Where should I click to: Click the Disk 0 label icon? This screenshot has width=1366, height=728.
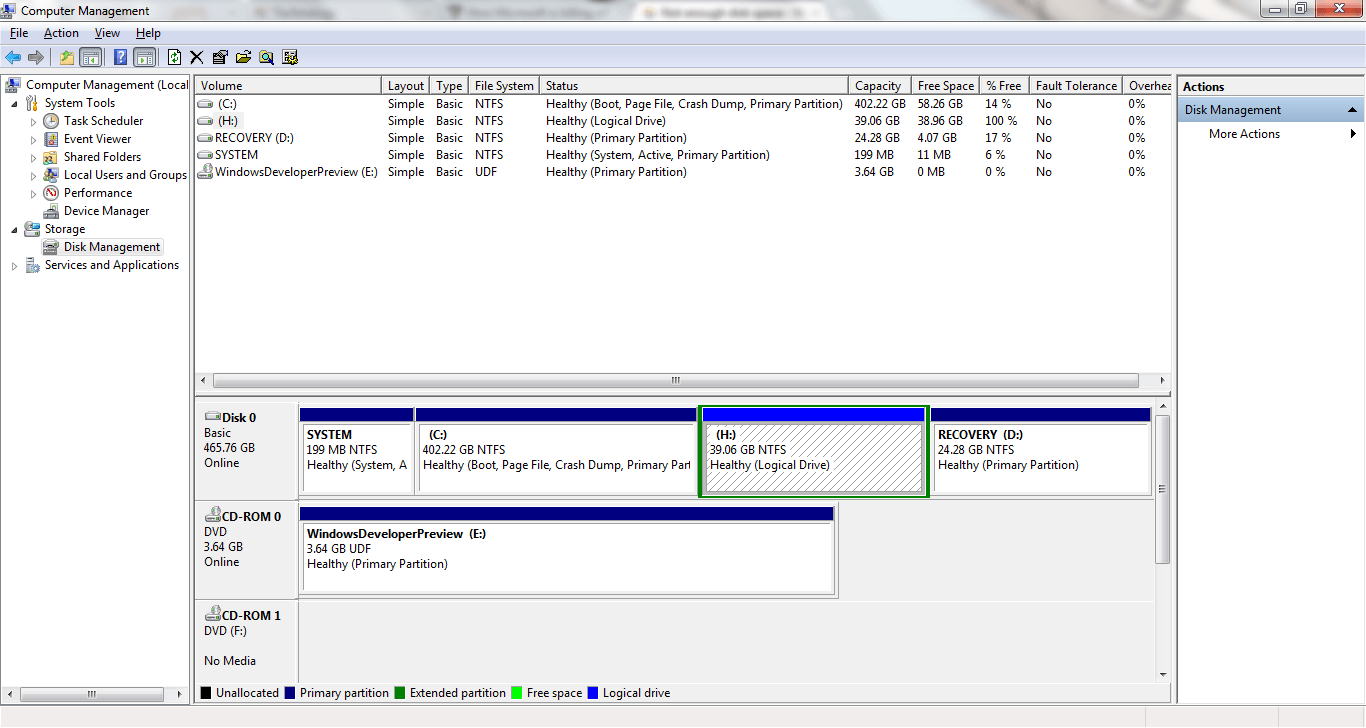213,417
